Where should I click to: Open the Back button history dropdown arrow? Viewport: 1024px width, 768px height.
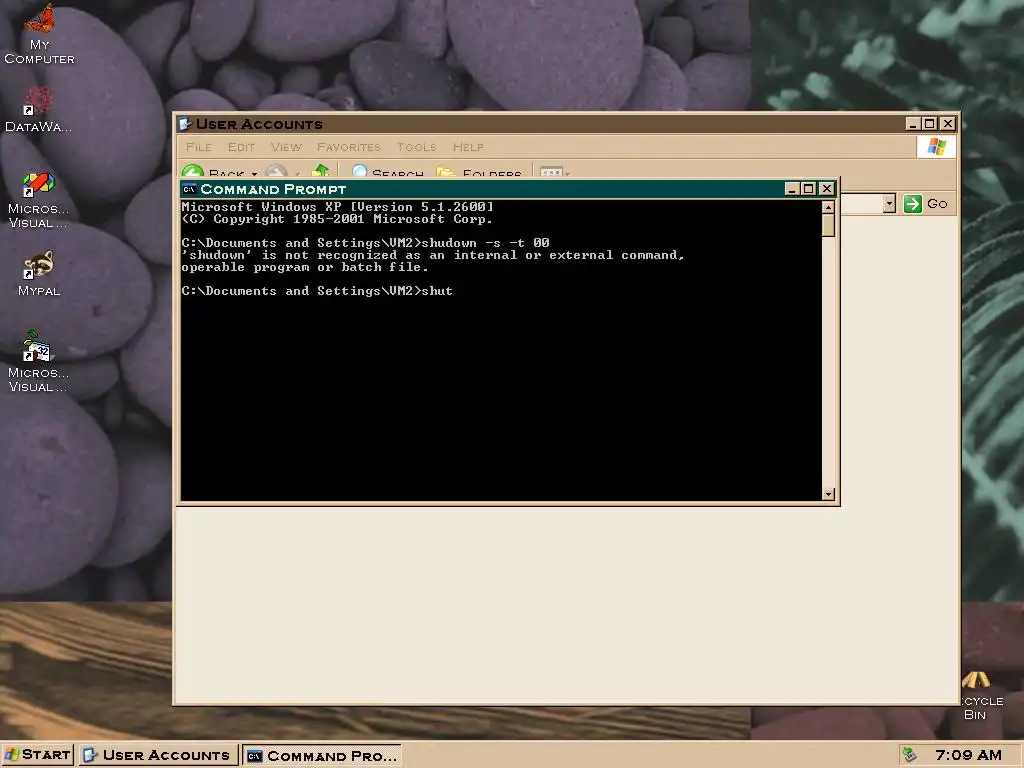255,174
